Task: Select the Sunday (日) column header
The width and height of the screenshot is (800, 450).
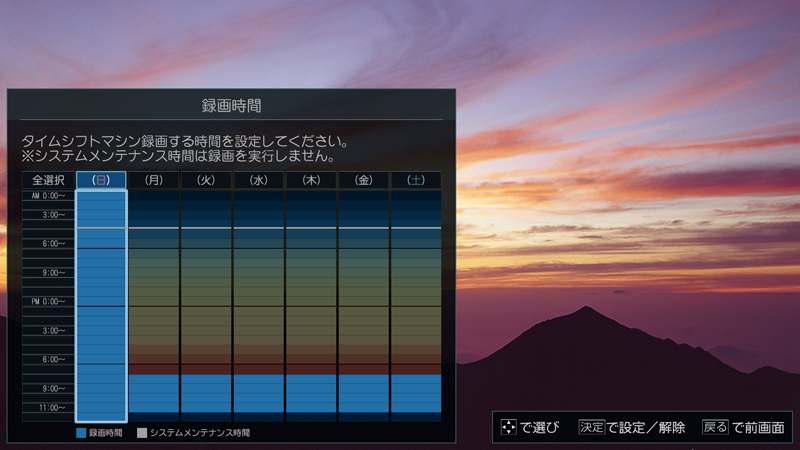Action: point(101,180)
